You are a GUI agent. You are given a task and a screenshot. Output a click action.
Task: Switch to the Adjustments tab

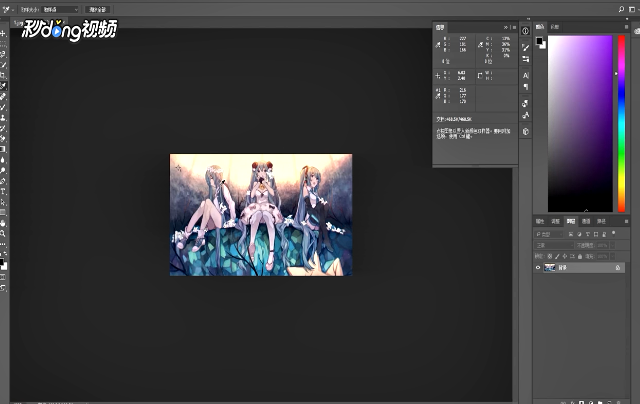coord(556,221)
